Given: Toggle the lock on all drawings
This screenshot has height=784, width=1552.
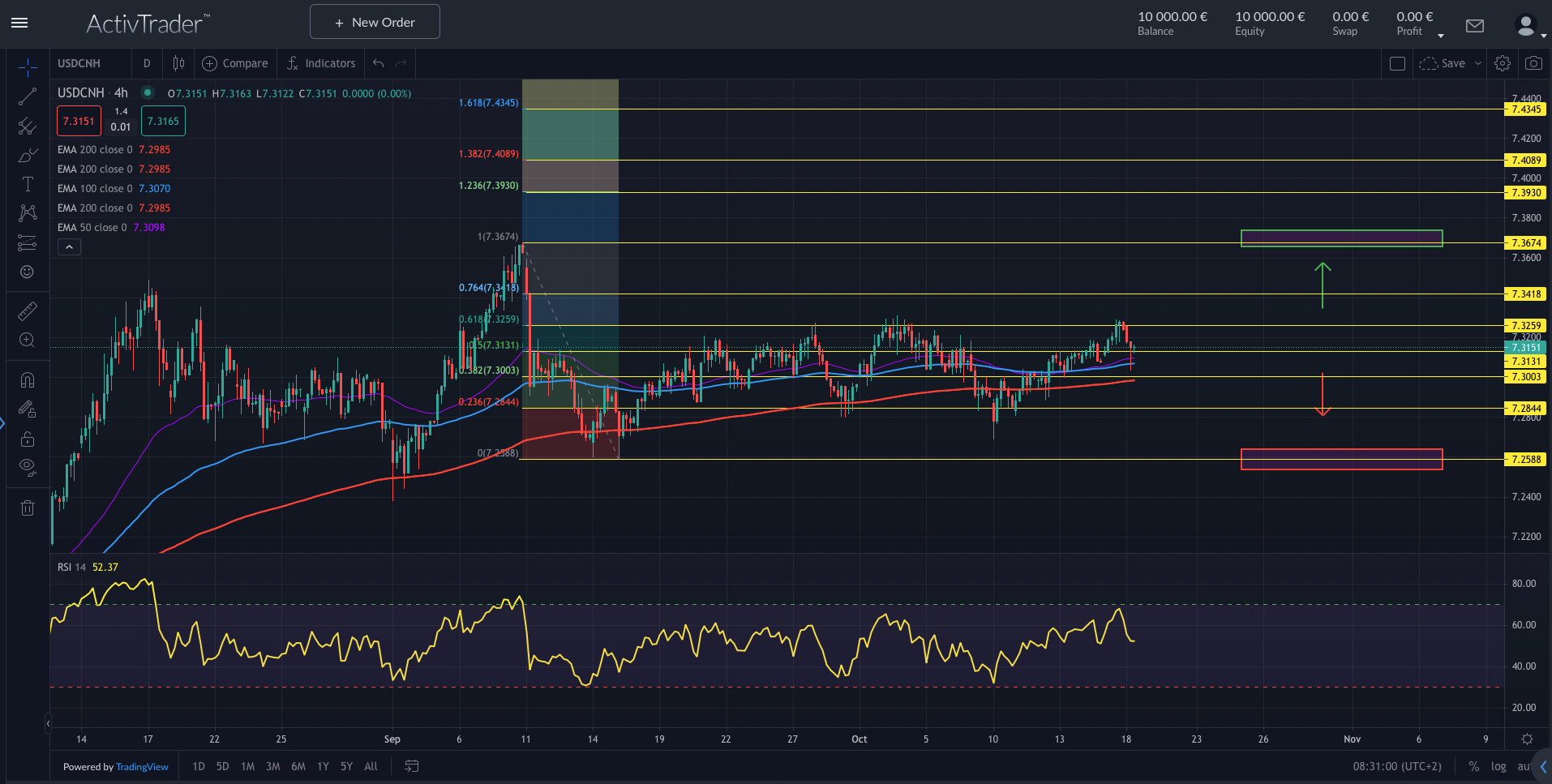Looking at the screenshot, I should (x=28, y=439).
